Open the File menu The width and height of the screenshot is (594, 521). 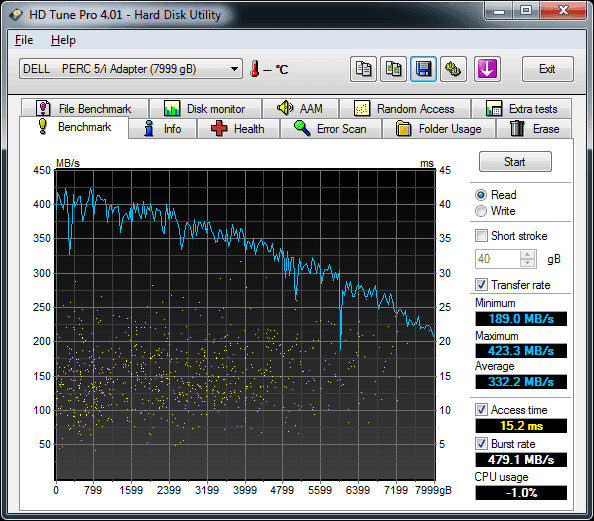pos(24,40)
